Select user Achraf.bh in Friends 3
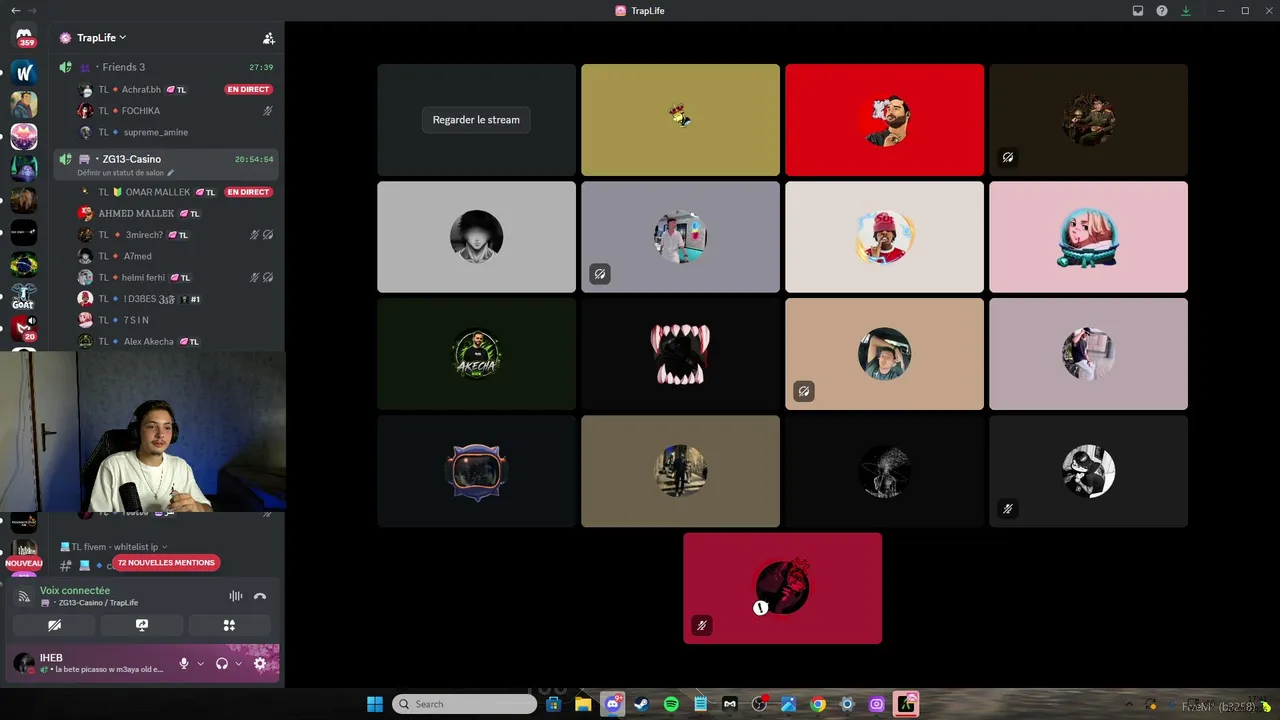This screenshot has width=1280, height=720. 141,90
